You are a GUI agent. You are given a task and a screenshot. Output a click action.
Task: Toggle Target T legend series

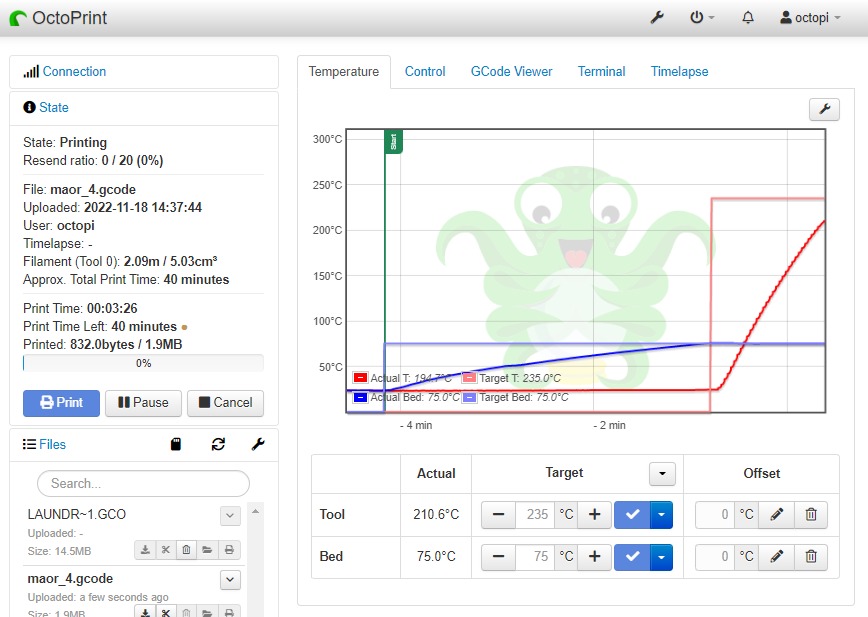[x=469, y=378]
